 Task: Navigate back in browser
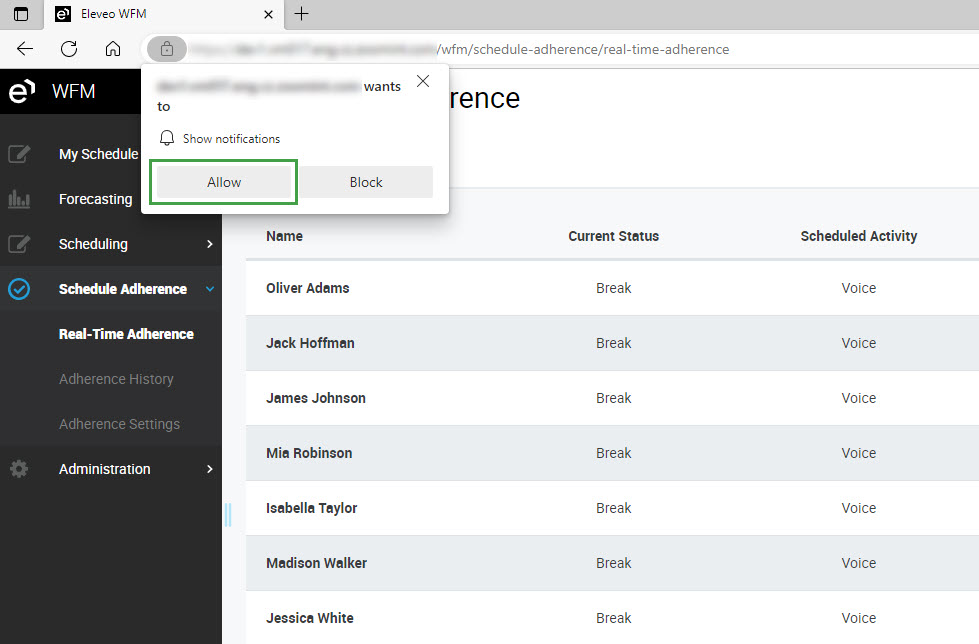pyautogui.click(x=25, y=49)
